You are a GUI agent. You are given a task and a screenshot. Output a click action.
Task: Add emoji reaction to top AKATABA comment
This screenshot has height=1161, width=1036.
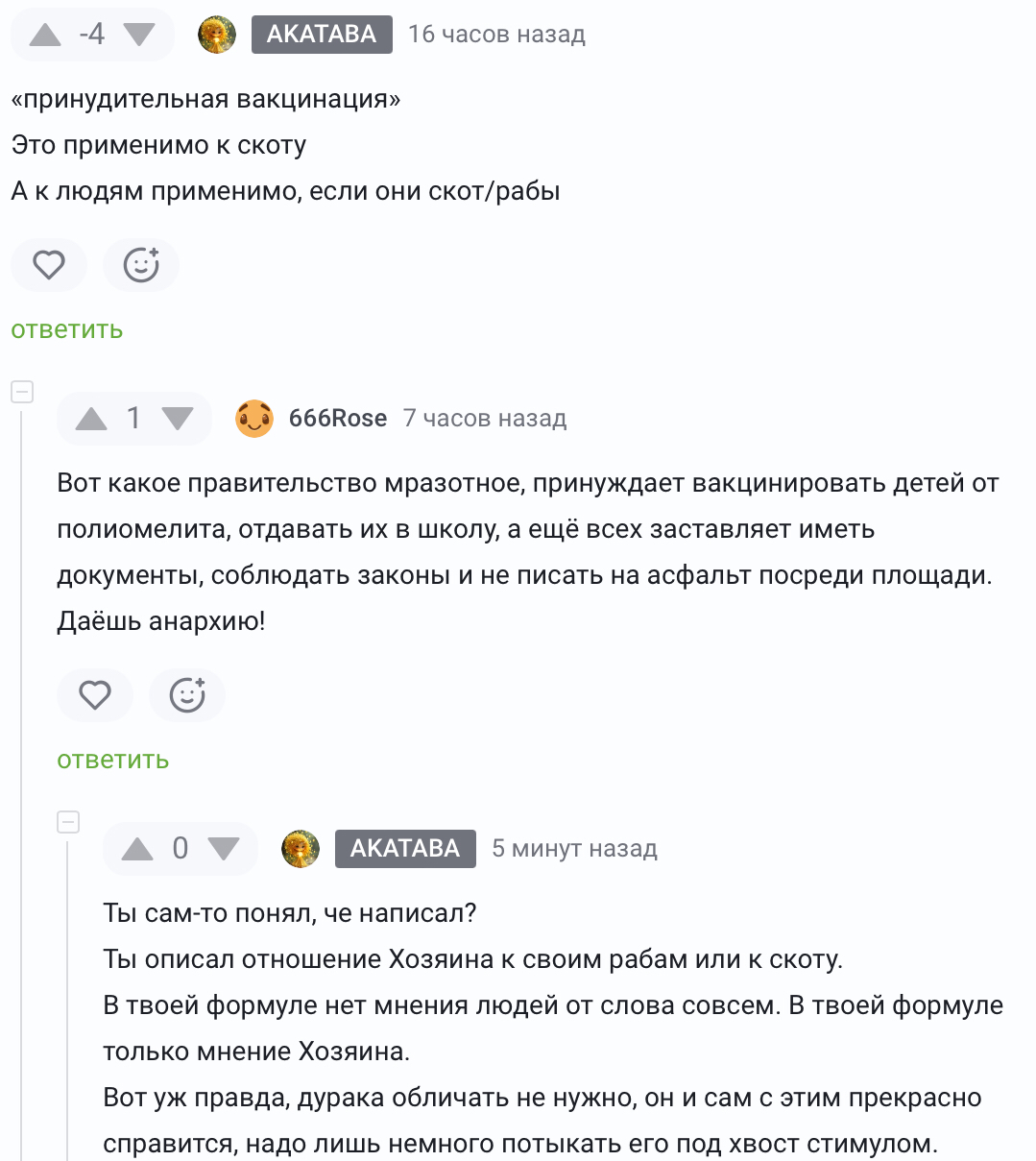141,265
